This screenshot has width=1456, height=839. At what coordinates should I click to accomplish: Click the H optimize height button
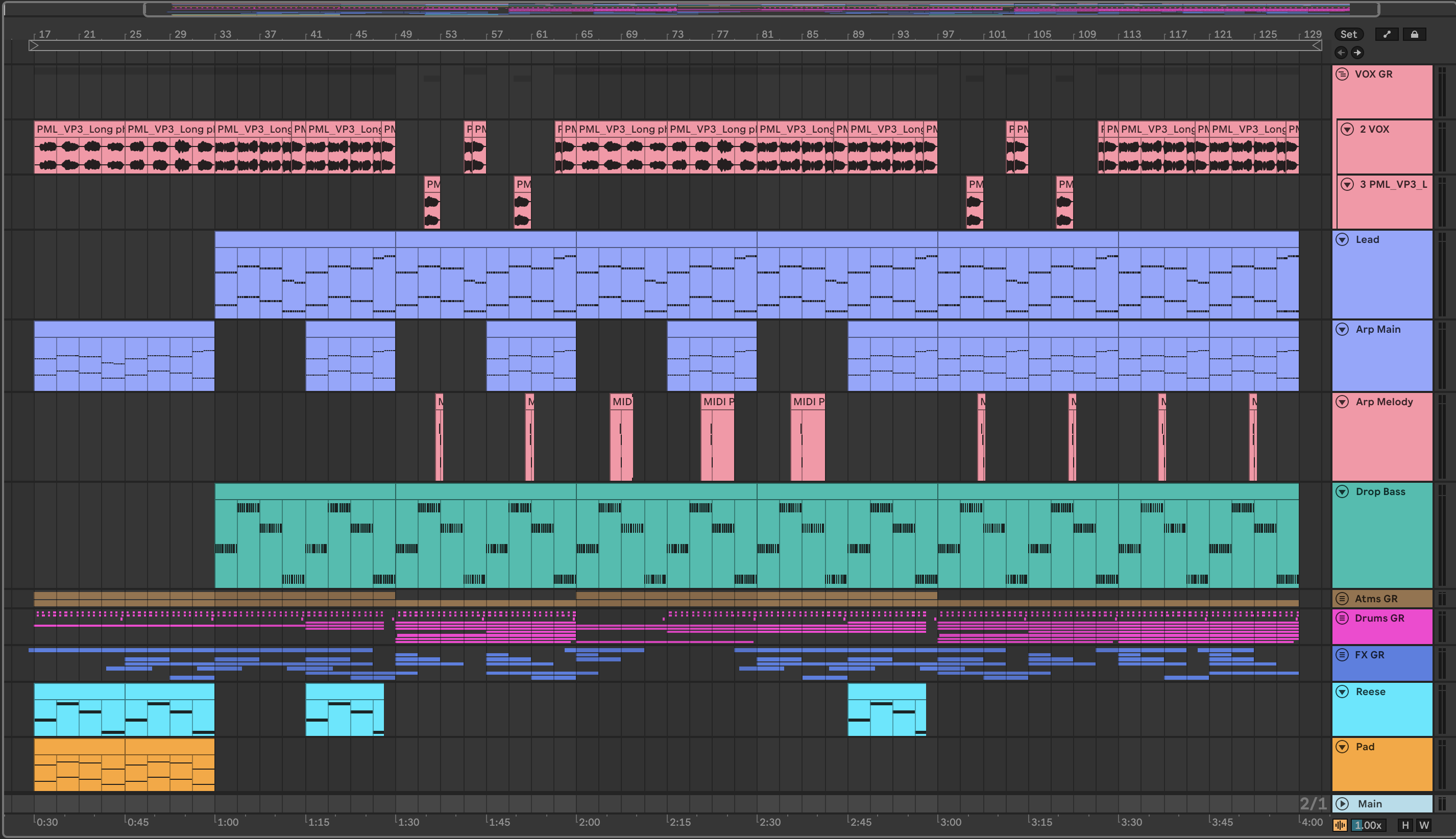pyautogui.click(x=1405, y=825)
